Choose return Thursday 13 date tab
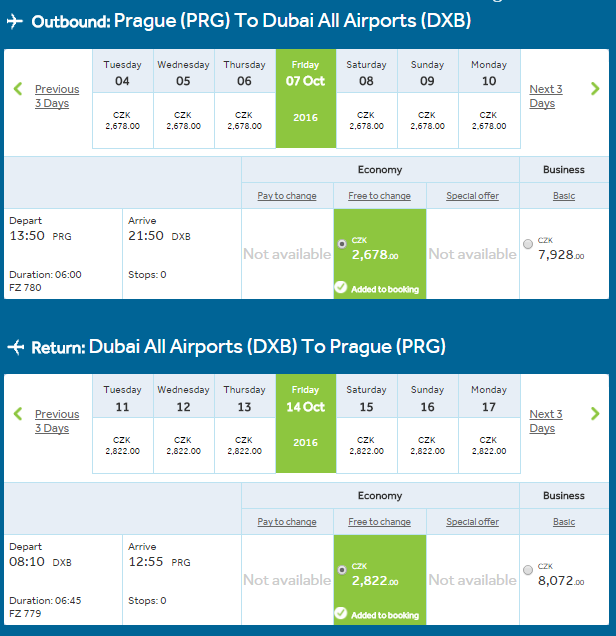This screenshot has width=616, height=636. click(245, 424)
